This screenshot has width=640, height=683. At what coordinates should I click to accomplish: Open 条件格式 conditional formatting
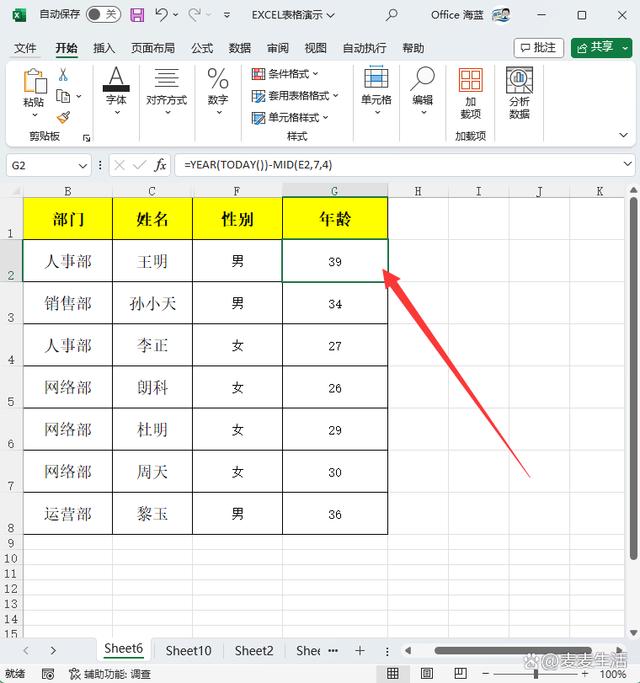[285, 74]
